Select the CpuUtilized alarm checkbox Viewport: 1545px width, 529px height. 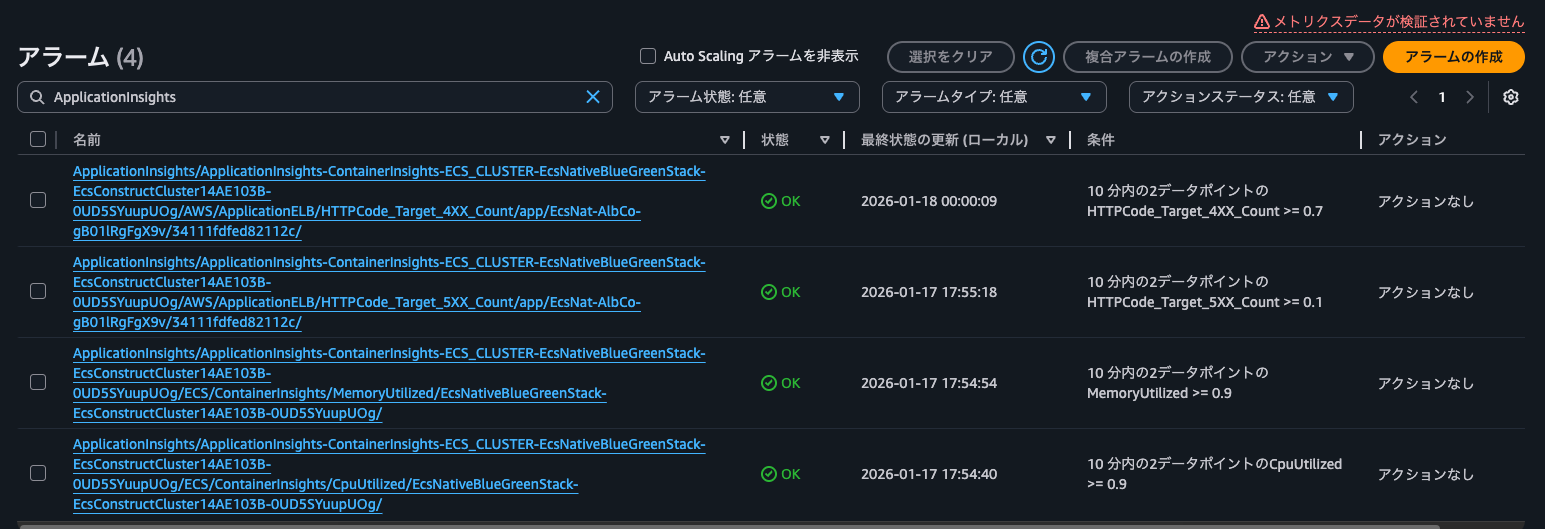[x=38, y=473]
